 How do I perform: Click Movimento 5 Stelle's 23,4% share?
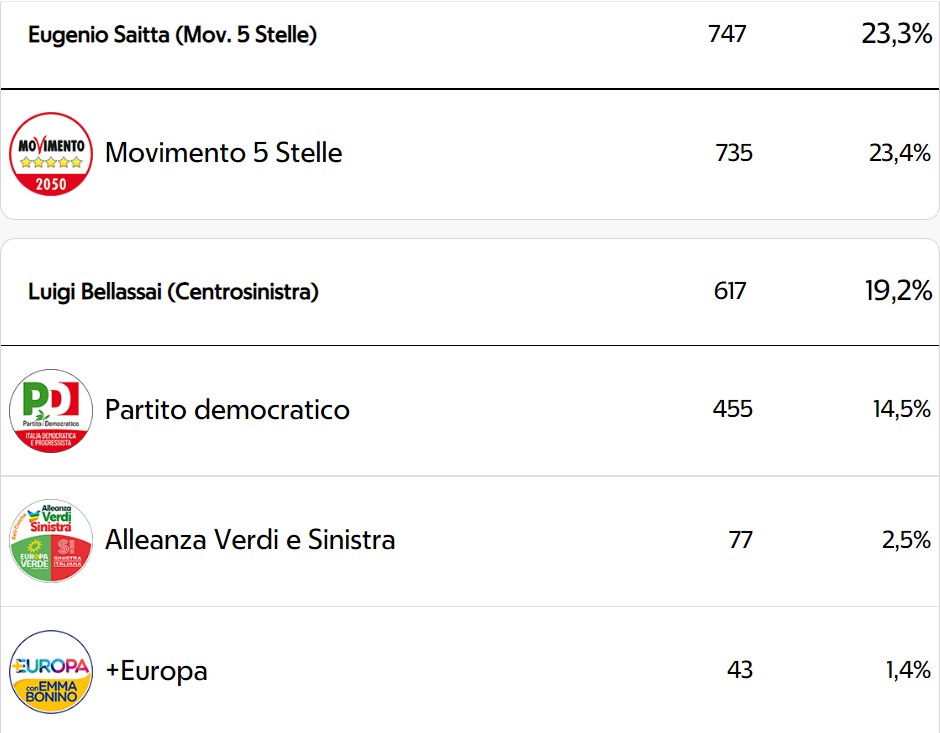pyautogui.click(x=900, y=153)
